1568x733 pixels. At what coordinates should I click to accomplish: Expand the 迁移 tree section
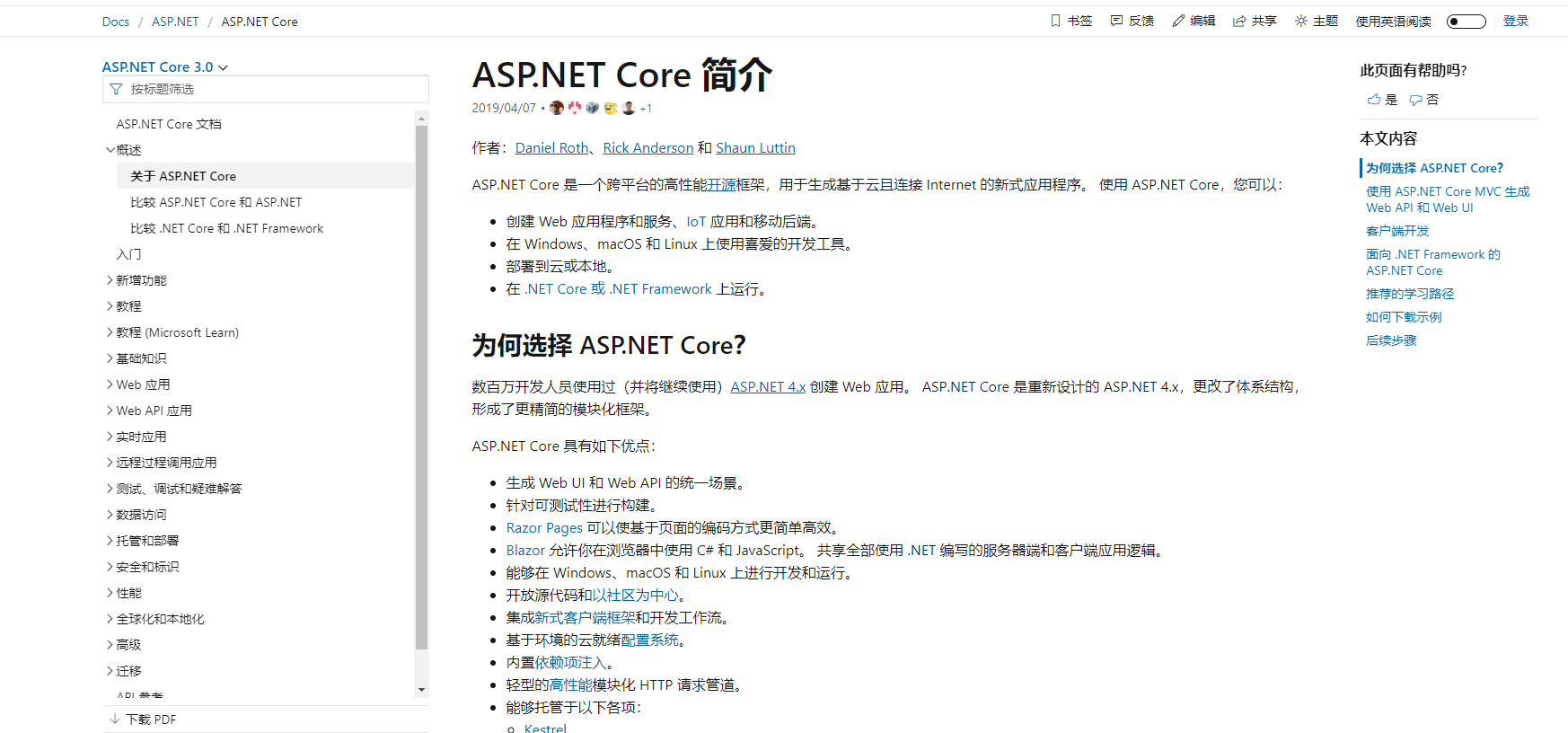110,671
